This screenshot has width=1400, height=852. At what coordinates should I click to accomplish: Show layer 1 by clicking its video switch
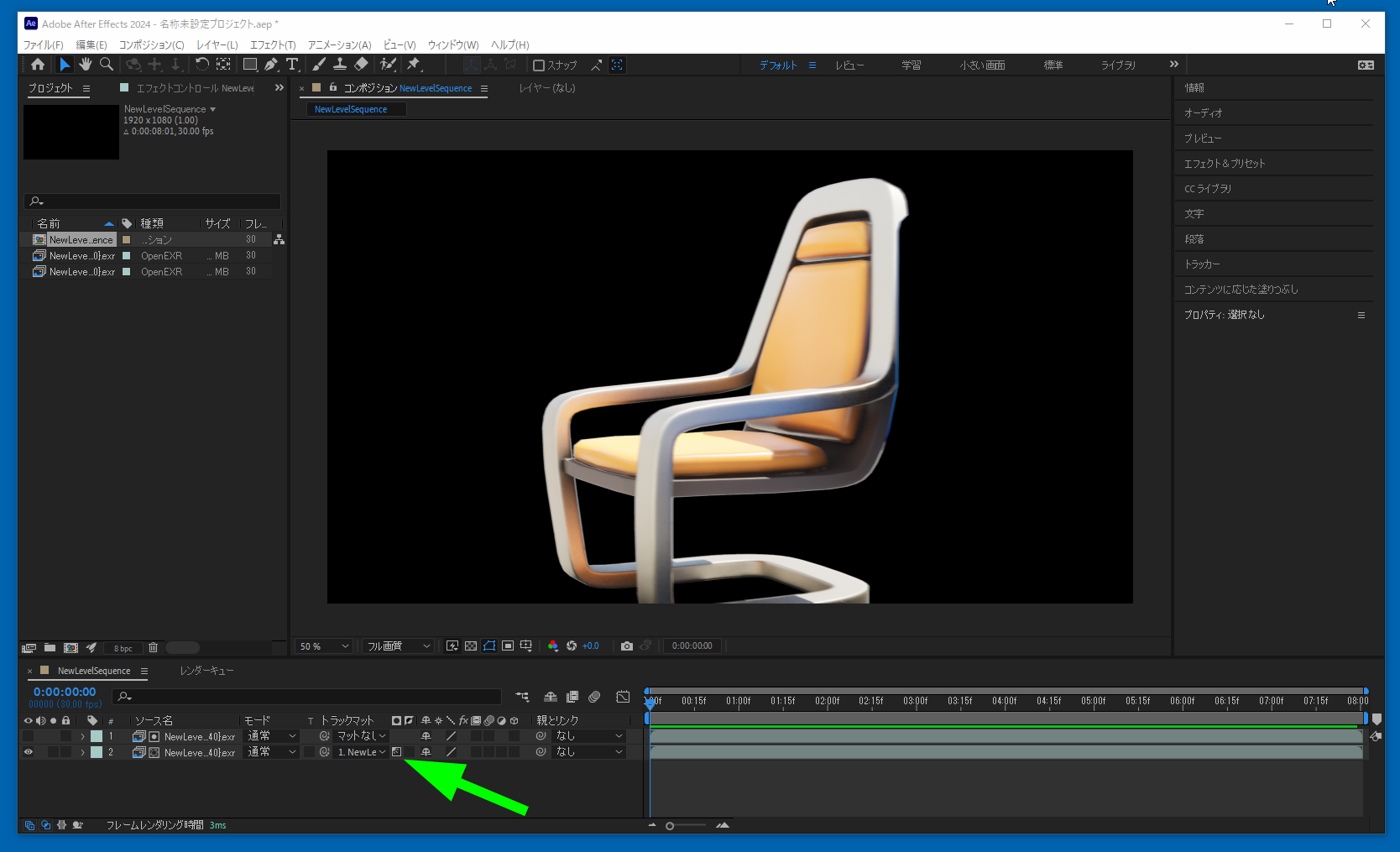28,736
